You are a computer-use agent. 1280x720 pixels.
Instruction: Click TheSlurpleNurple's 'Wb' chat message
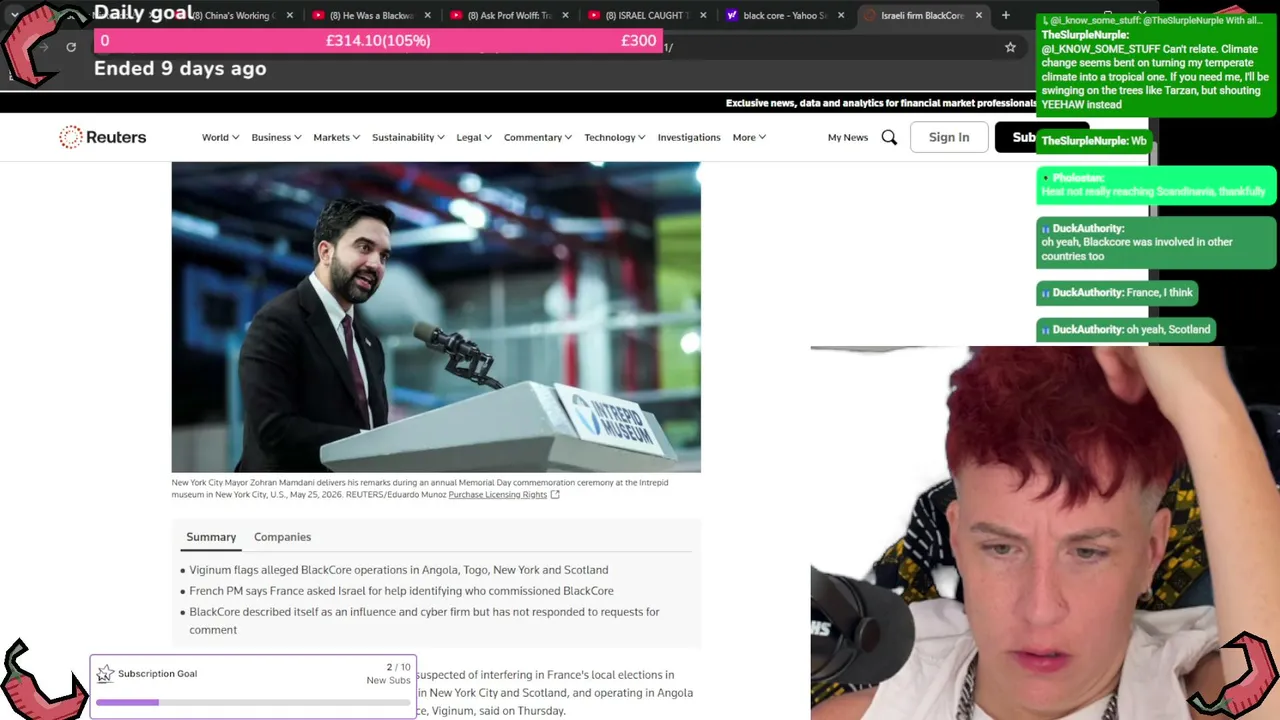coord(1094,141)
